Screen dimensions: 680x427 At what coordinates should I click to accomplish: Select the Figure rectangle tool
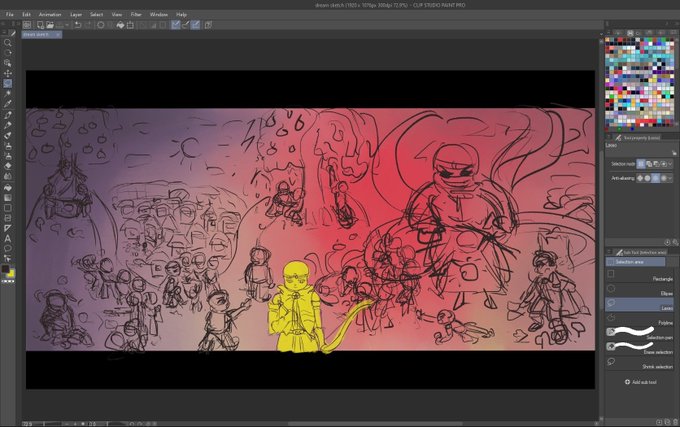point(7,208)
